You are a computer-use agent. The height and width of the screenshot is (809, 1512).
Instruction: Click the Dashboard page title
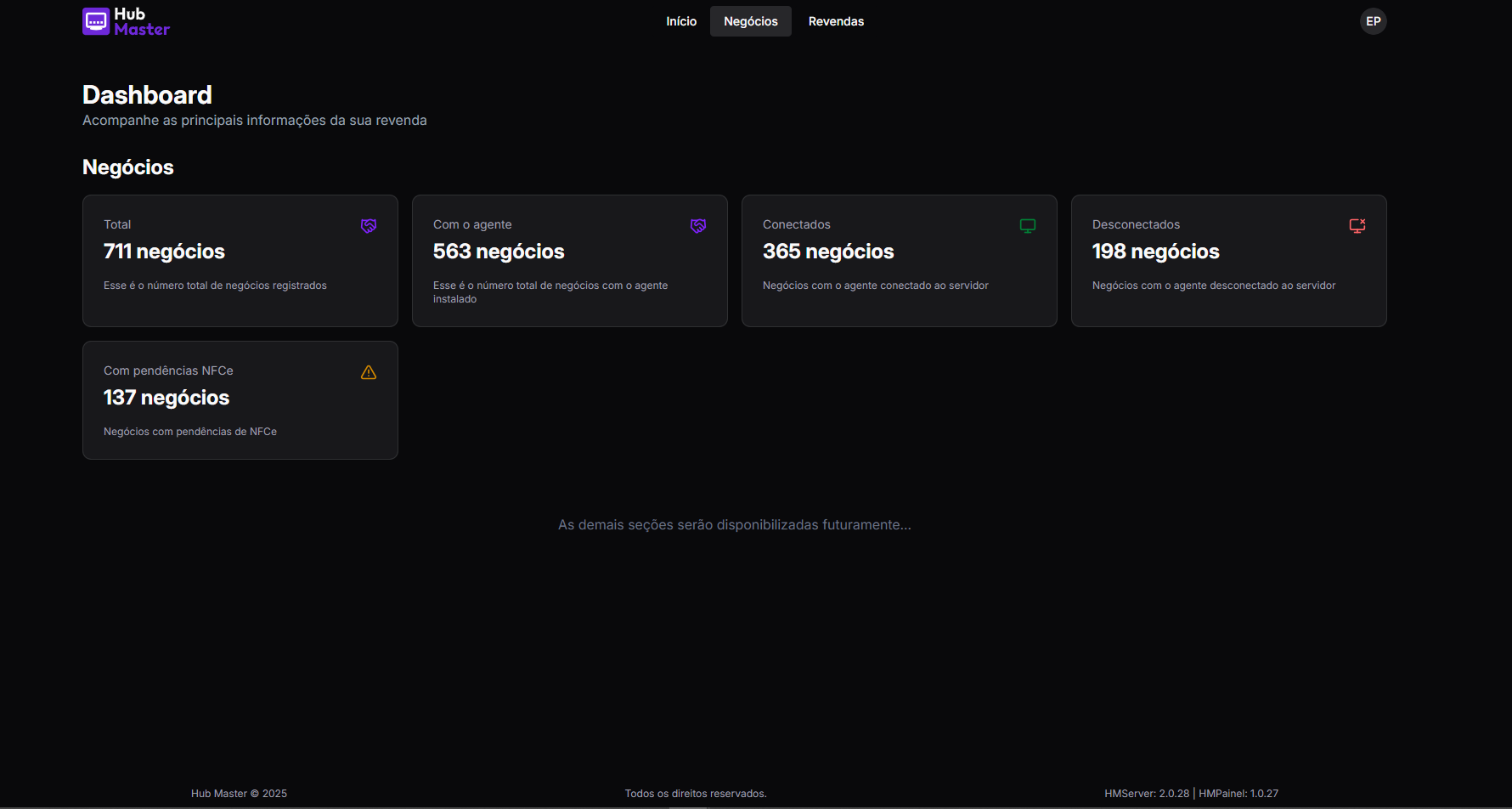[147, 94]
